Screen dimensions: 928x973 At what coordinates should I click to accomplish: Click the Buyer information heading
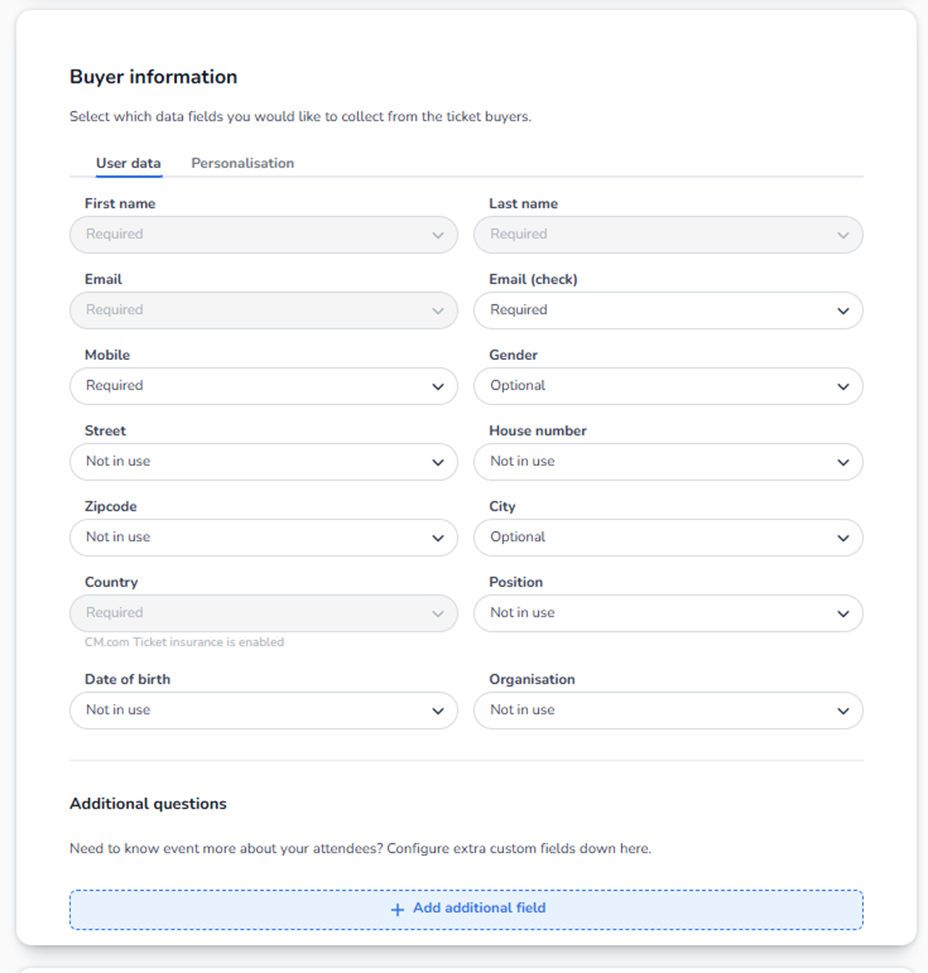153,77
